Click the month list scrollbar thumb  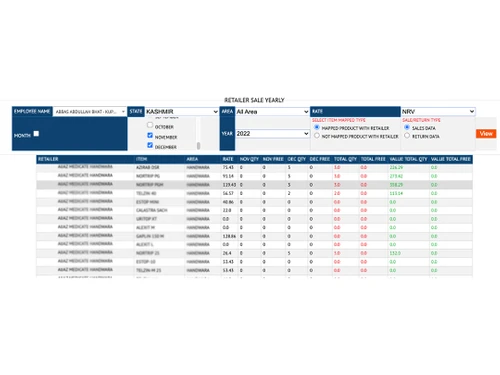(199, 146)
